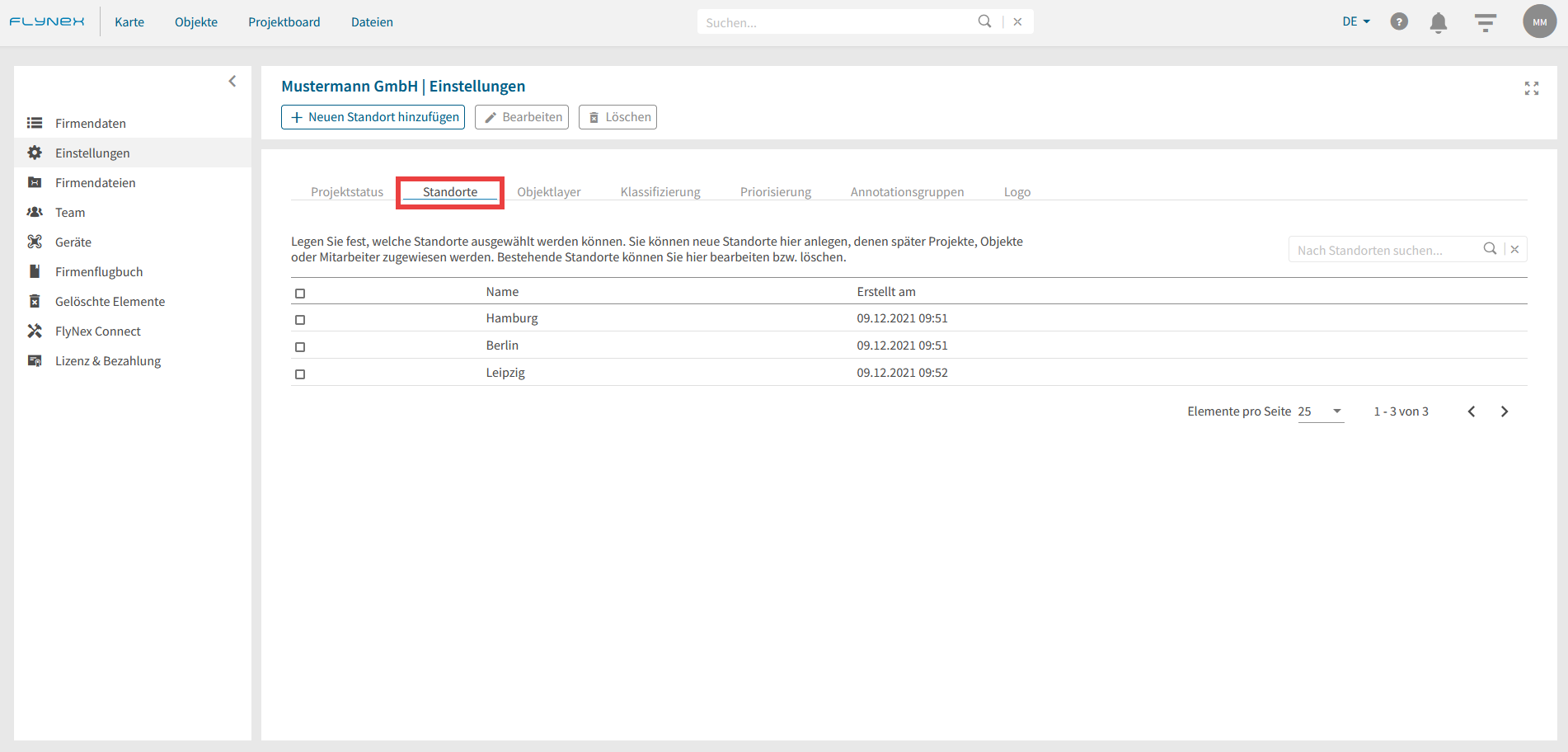Click Neuen Standort hinzufügen button
1568x752 pixels.
coord(373,117)
